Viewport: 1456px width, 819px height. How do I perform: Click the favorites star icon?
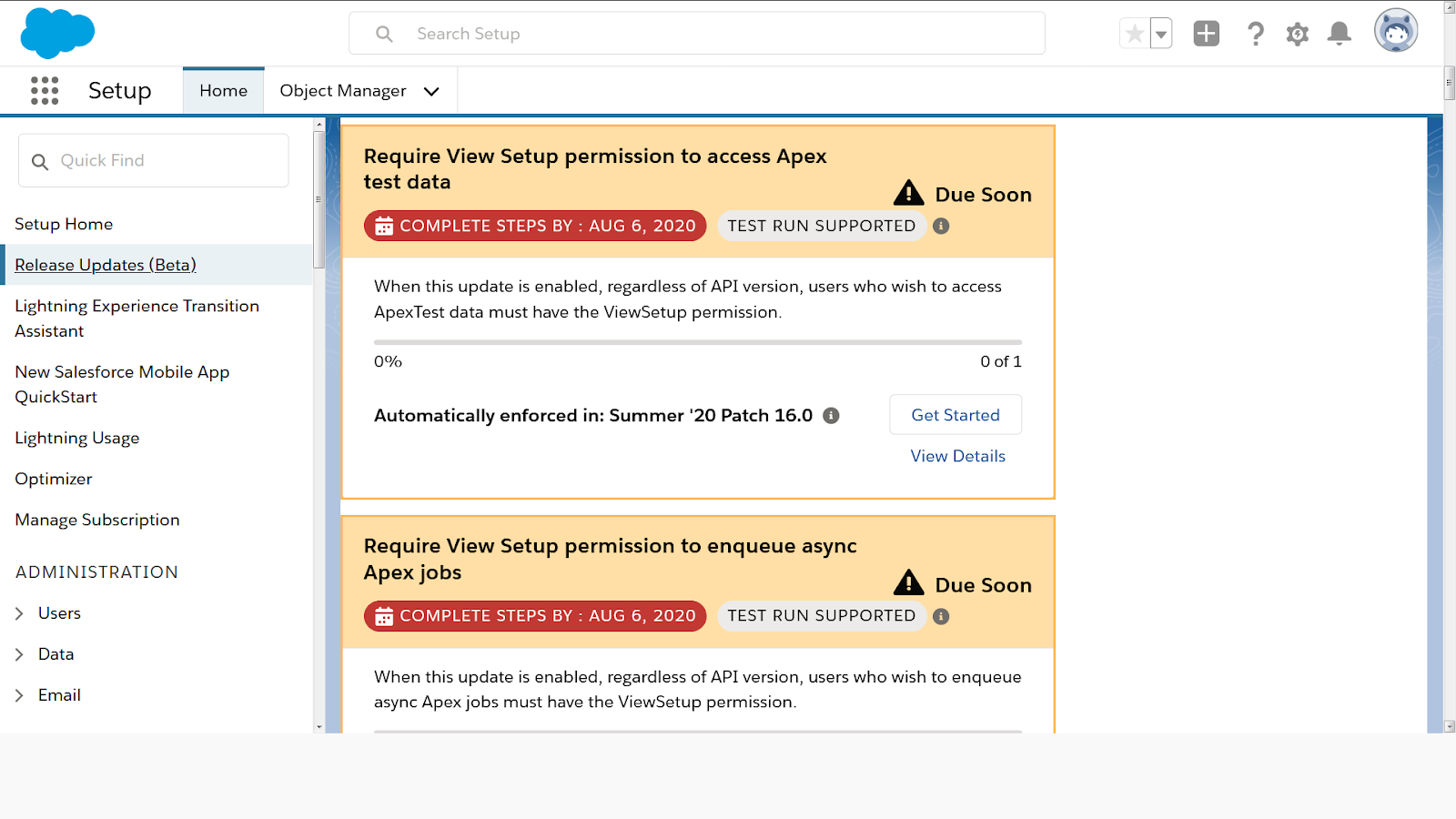[1135, 35]
